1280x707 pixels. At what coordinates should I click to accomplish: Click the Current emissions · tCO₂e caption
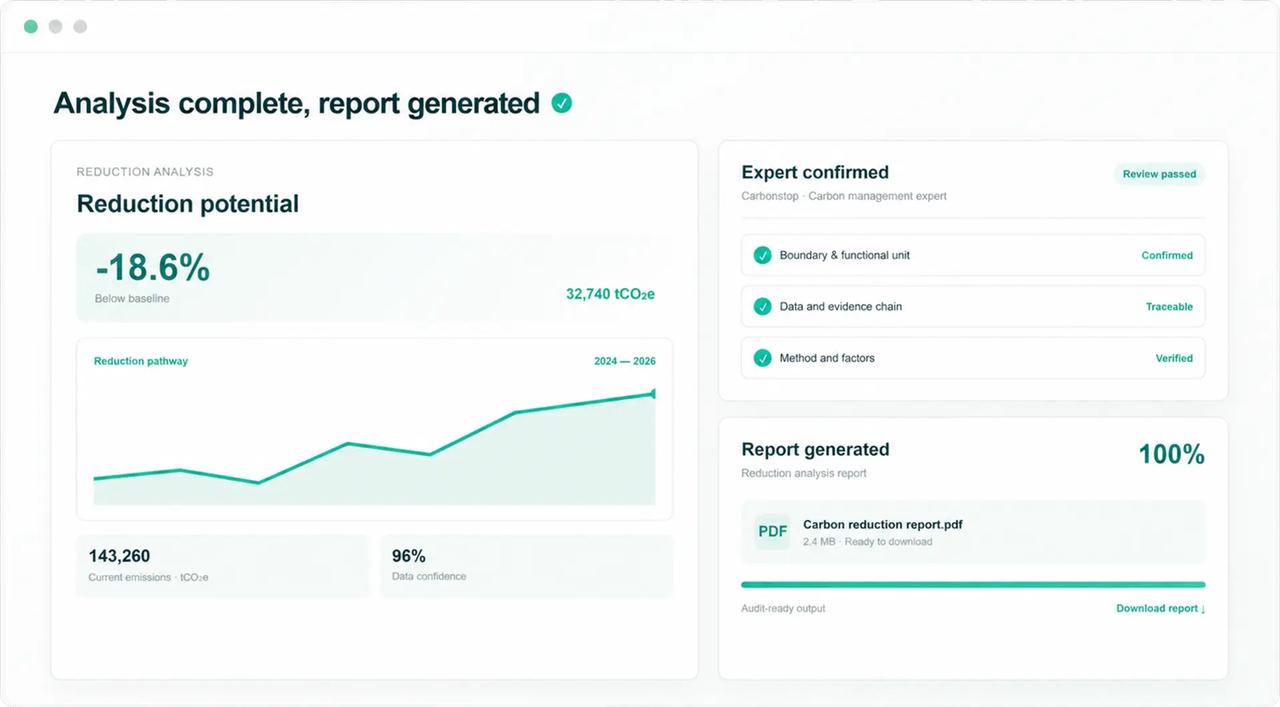point(148,577)
